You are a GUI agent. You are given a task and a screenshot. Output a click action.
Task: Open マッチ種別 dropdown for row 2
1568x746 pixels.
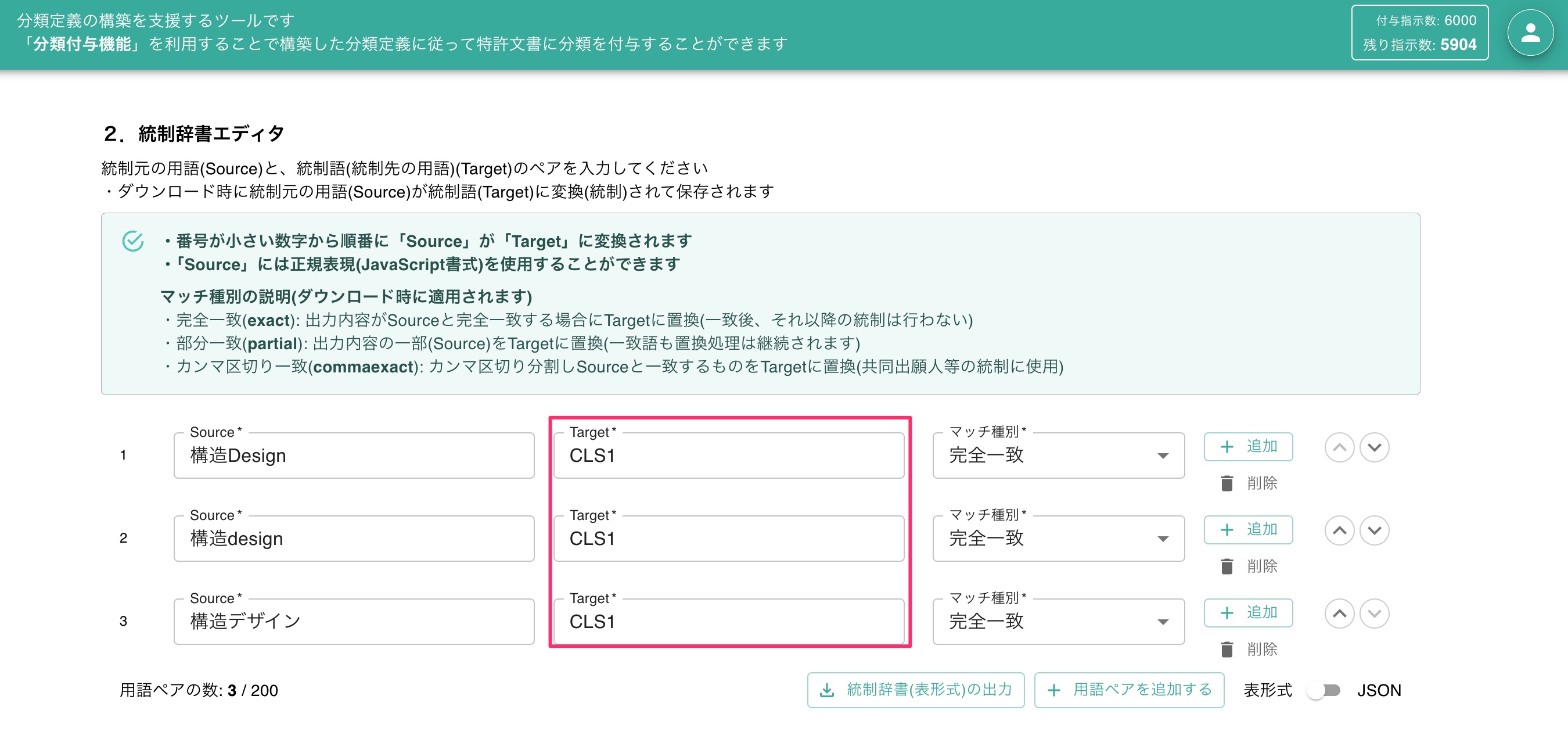pos(1058,539)
